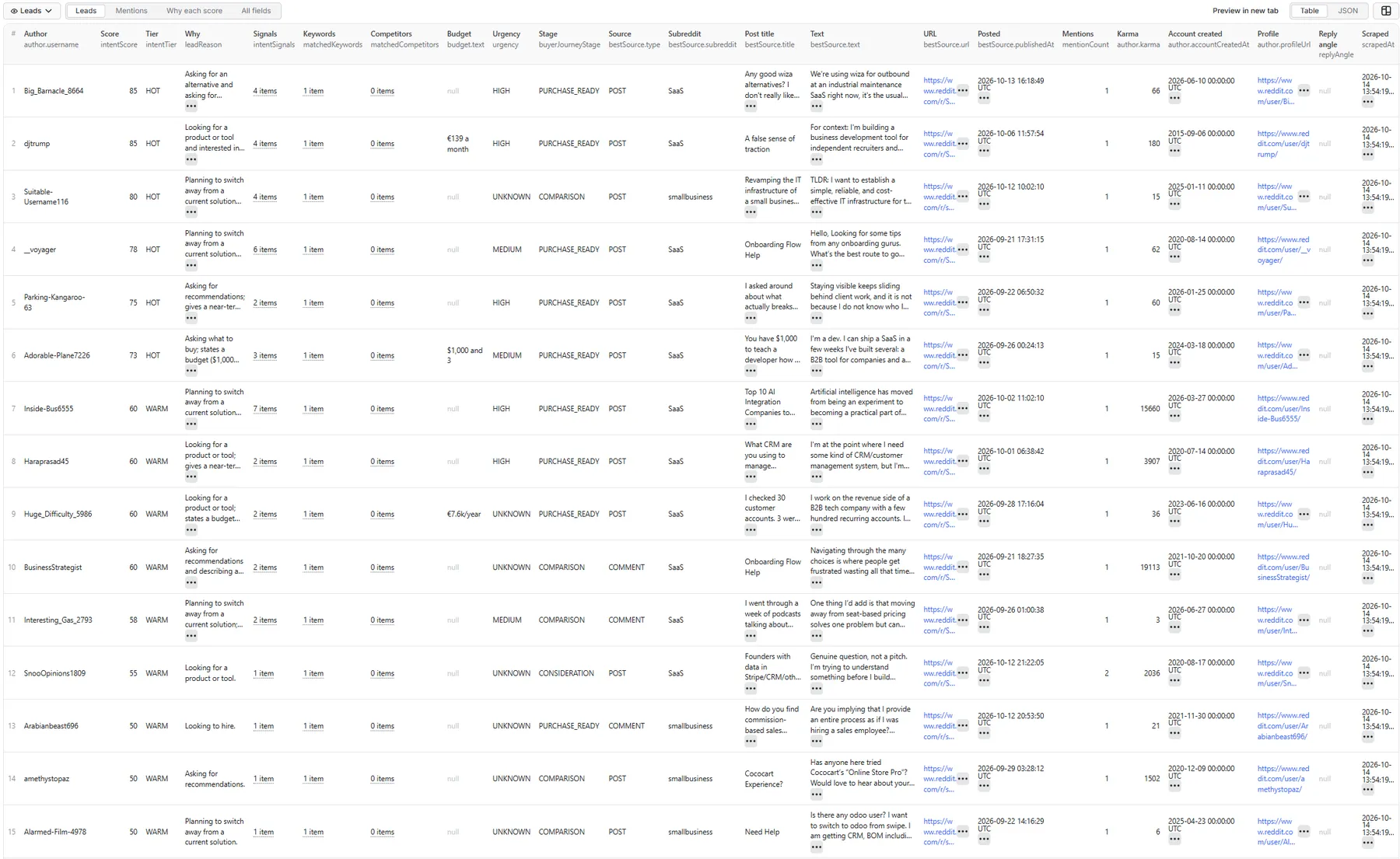
Task: Open the Why each score tab
Action: [194, 11]
